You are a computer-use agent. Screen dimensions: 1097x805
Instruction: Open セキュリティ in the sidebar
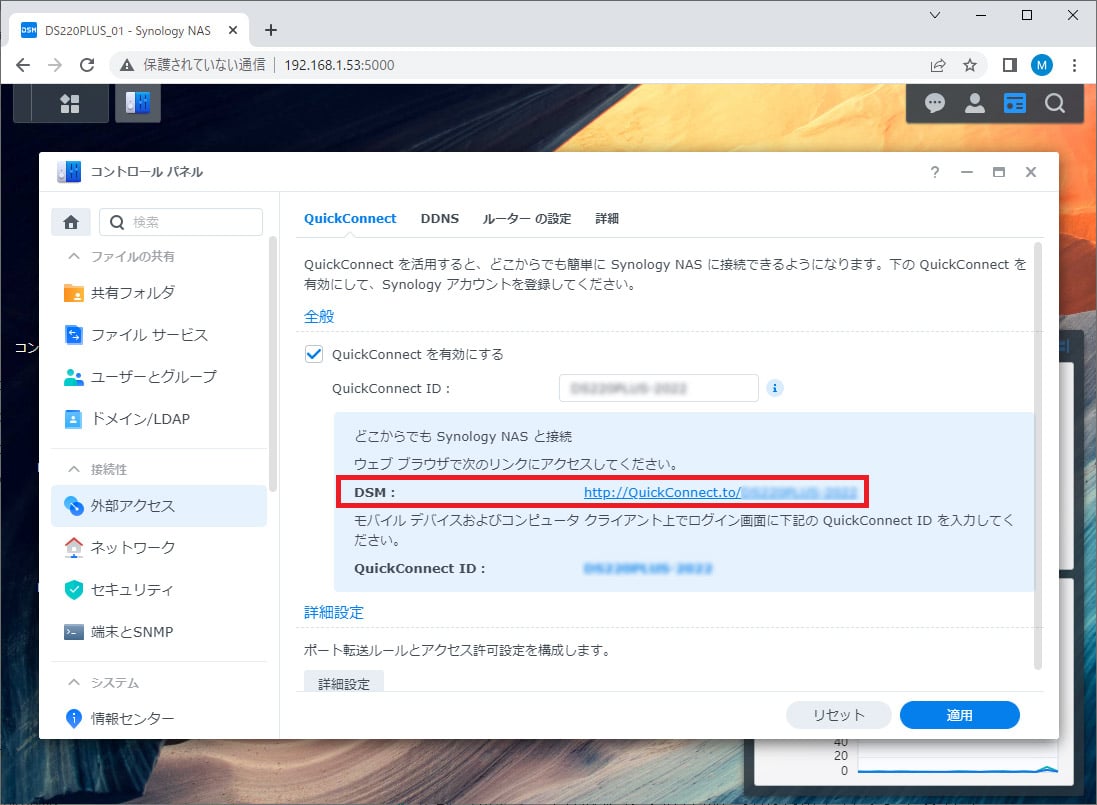159,590
